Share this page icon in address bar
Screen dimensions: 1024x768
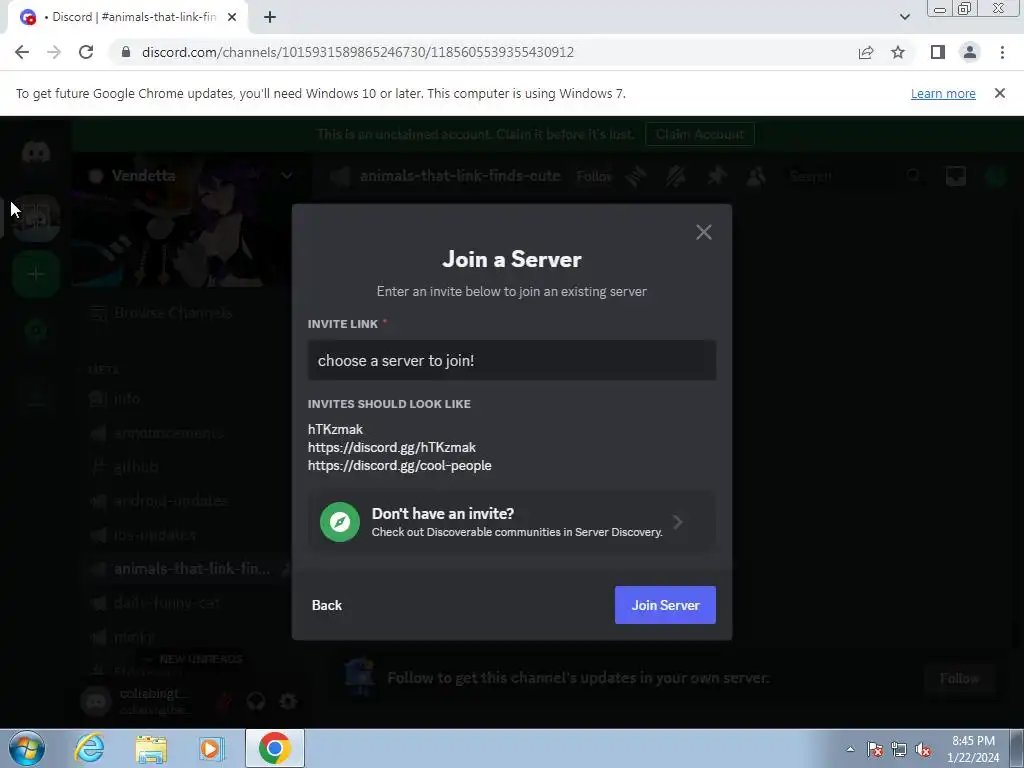[866, 52]
